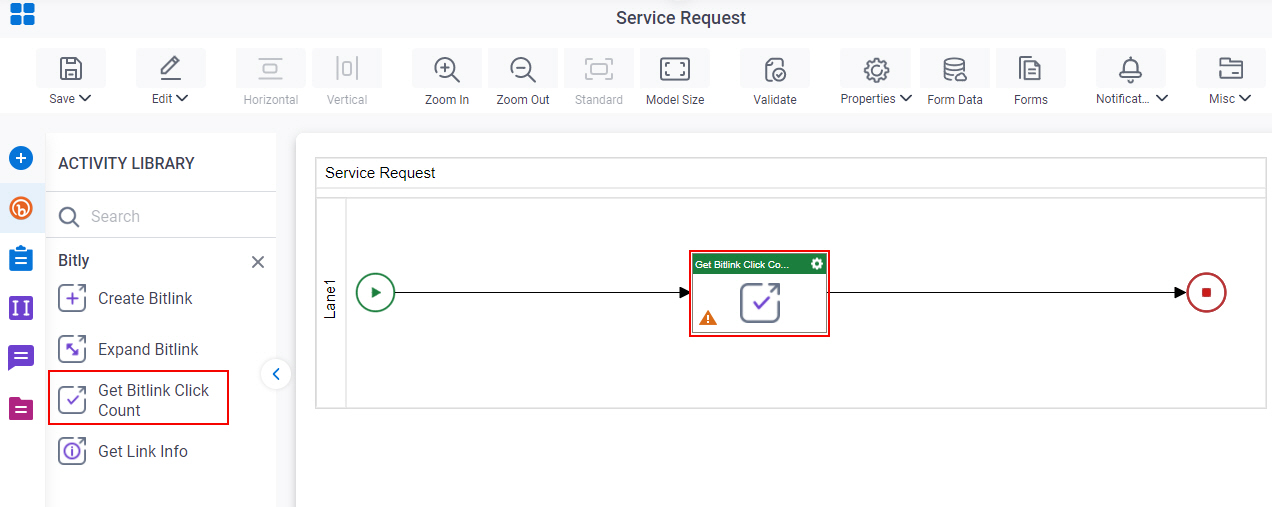
Task: Click the Service Request page title
Action: tap(681, 18)
